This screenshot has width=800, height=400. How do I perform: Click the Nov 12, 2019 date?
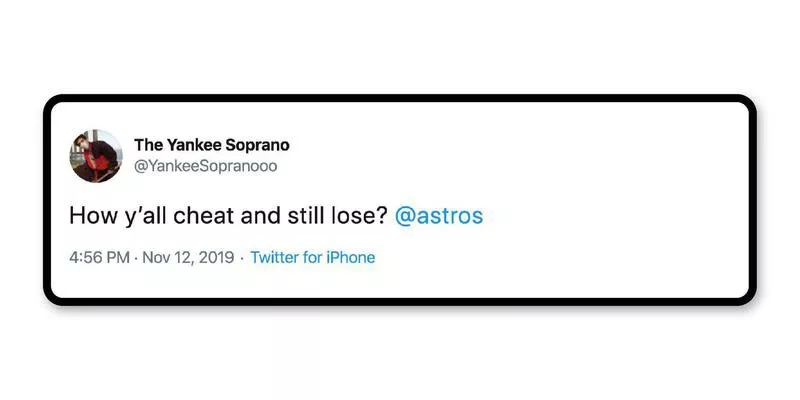pos(188,257)
